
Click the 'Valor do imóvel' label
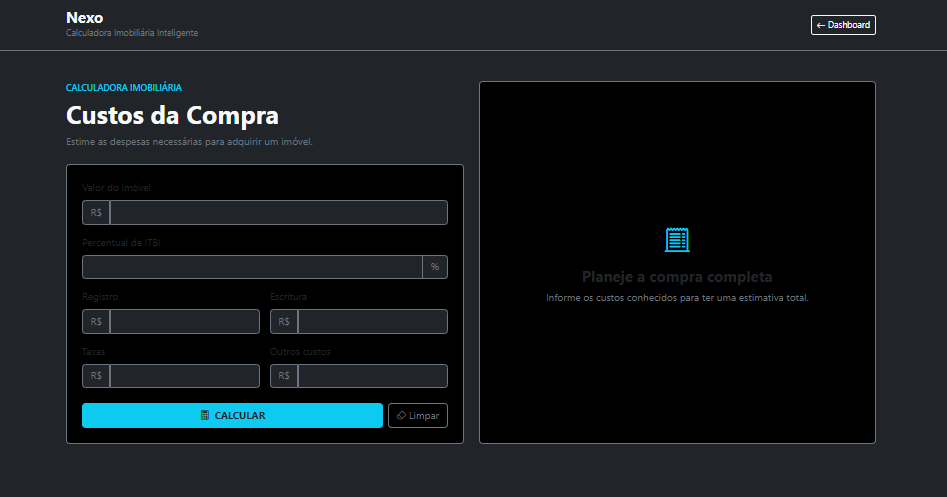coord(117,188)
